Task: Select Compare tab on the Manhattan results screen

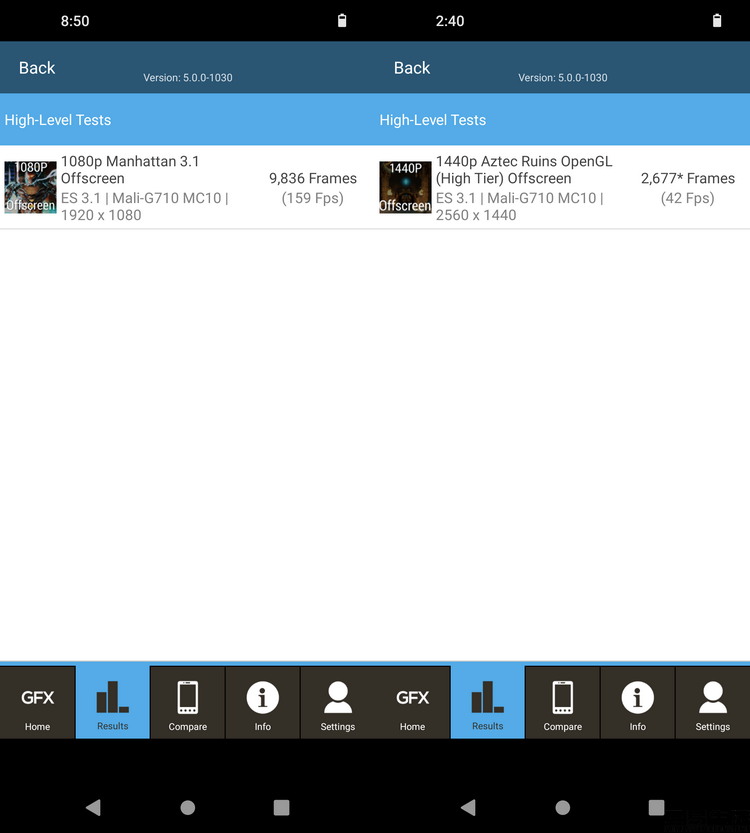Action: [x=188, y=703]
